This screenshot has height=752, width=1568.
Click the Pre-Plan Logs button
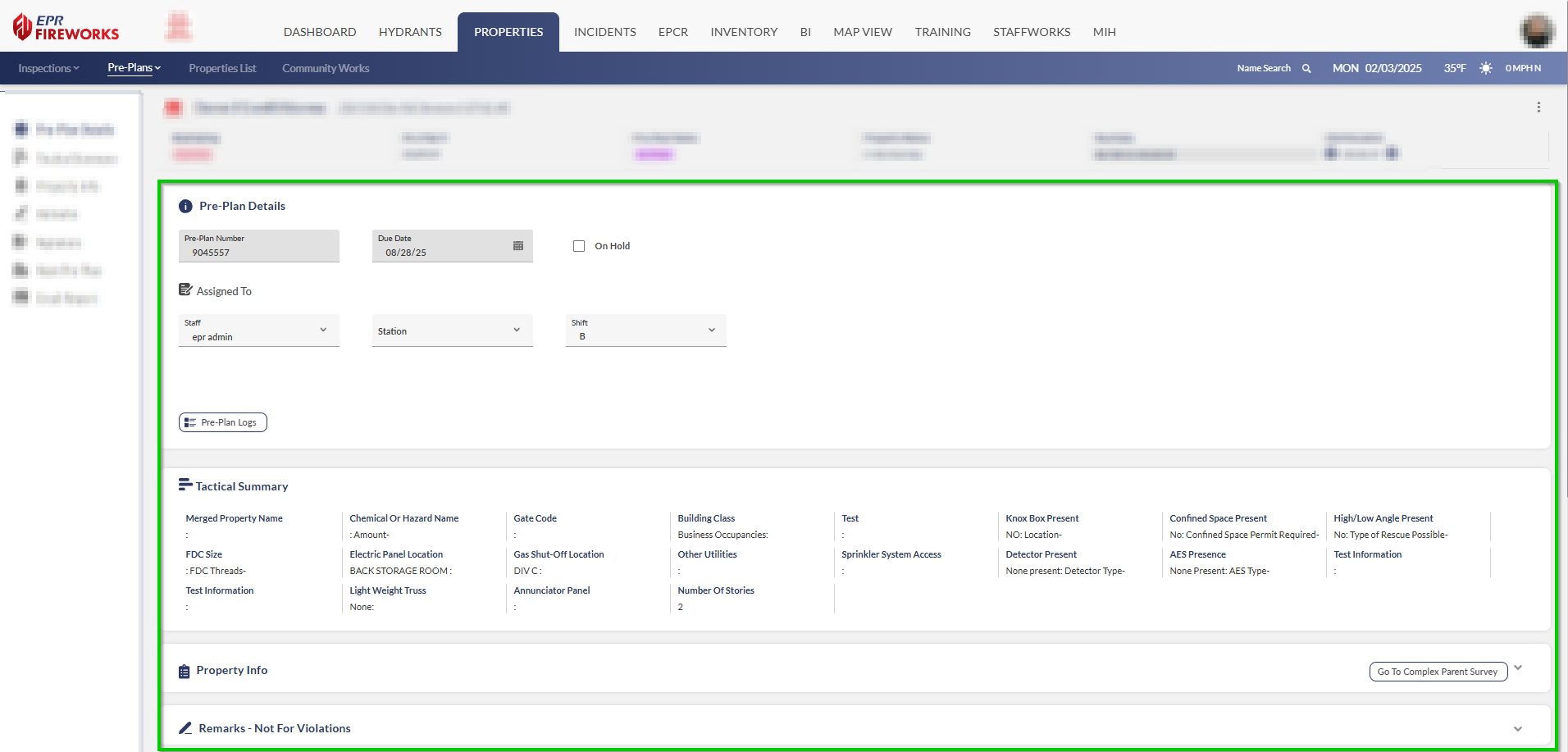coord(223,422)
